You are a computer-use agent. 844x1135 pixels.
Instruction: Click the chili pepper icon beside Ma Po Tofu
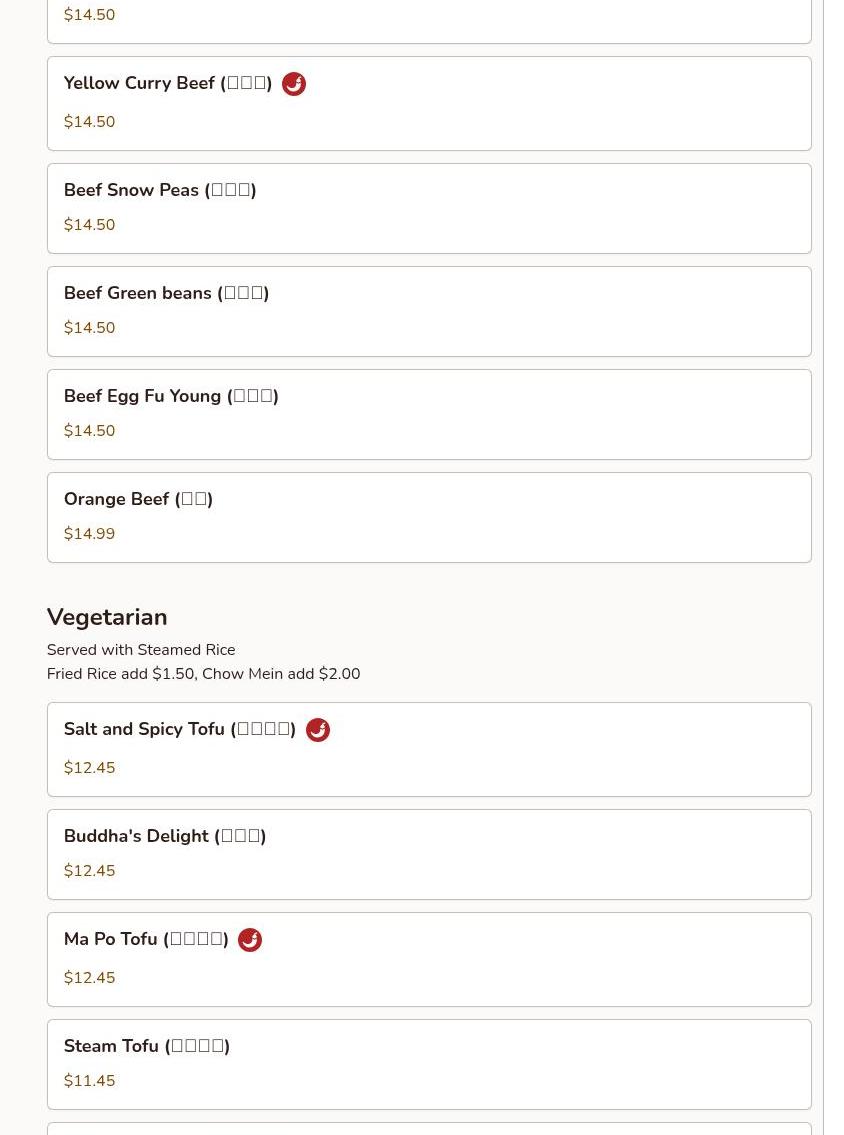click(x=250, y=940)
